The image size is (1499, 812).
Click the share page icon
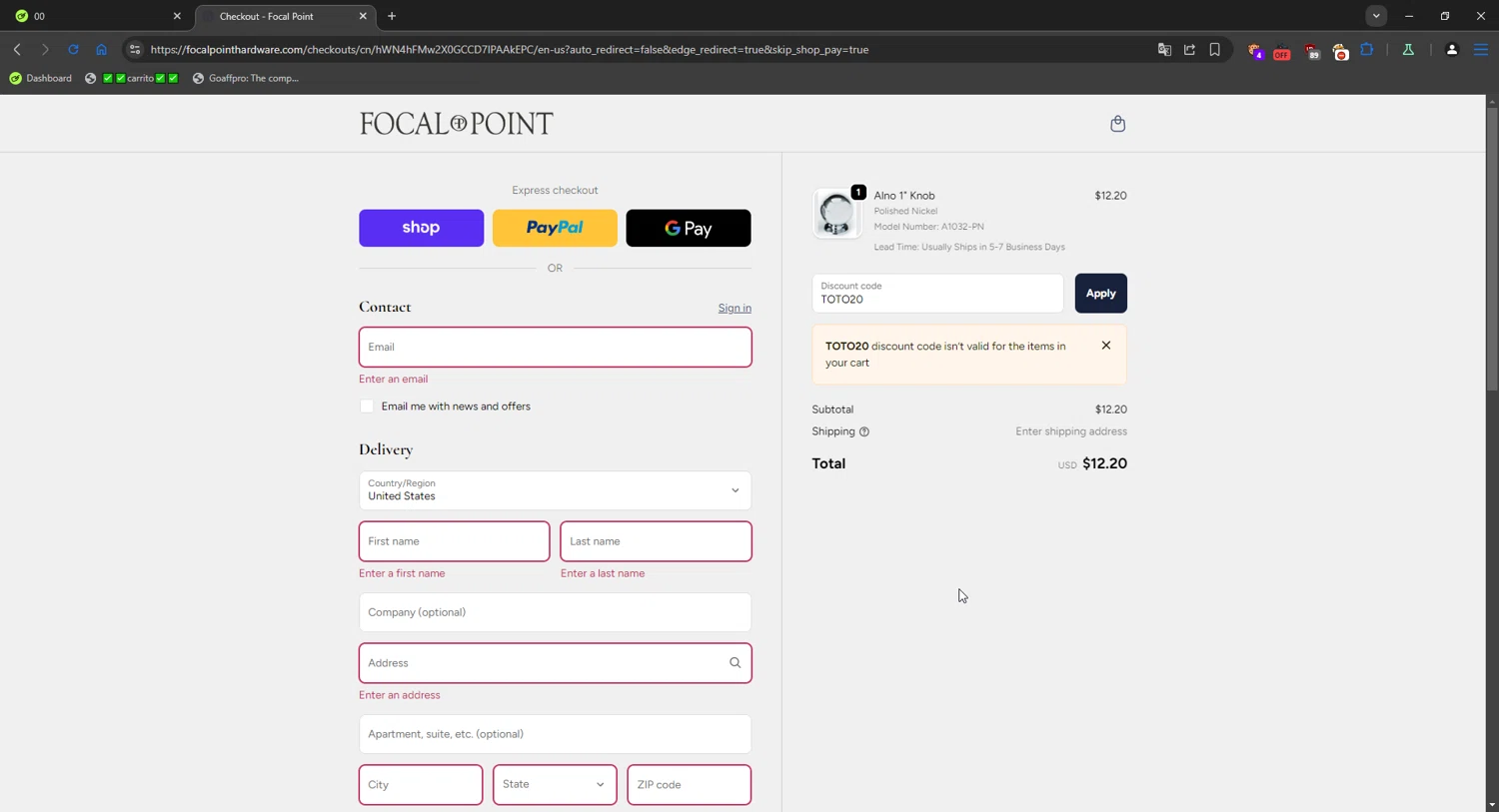(1189, 49)
